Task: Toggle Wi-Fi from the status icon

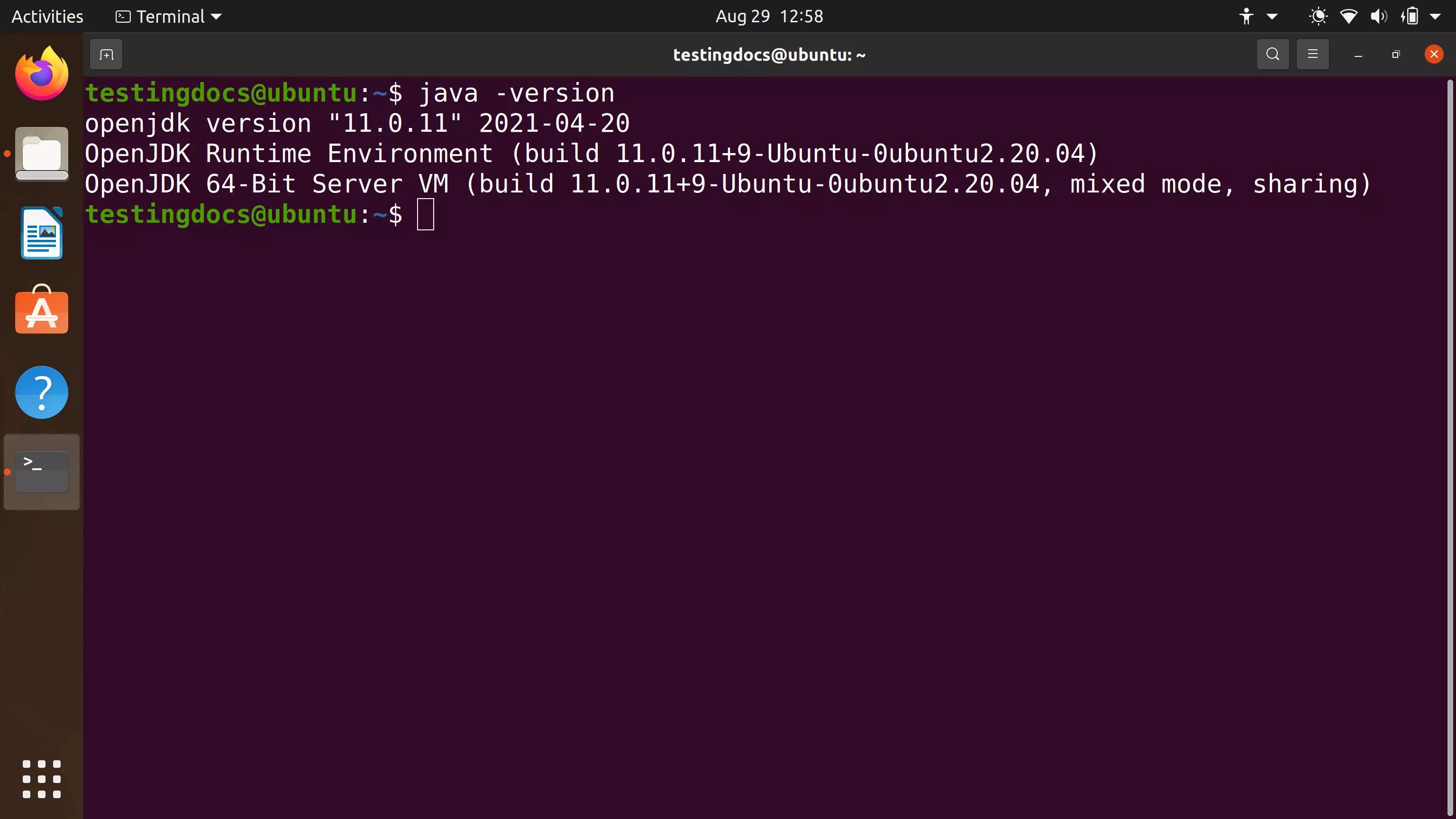Action: pyautogui.click(x=1348, y=16)
